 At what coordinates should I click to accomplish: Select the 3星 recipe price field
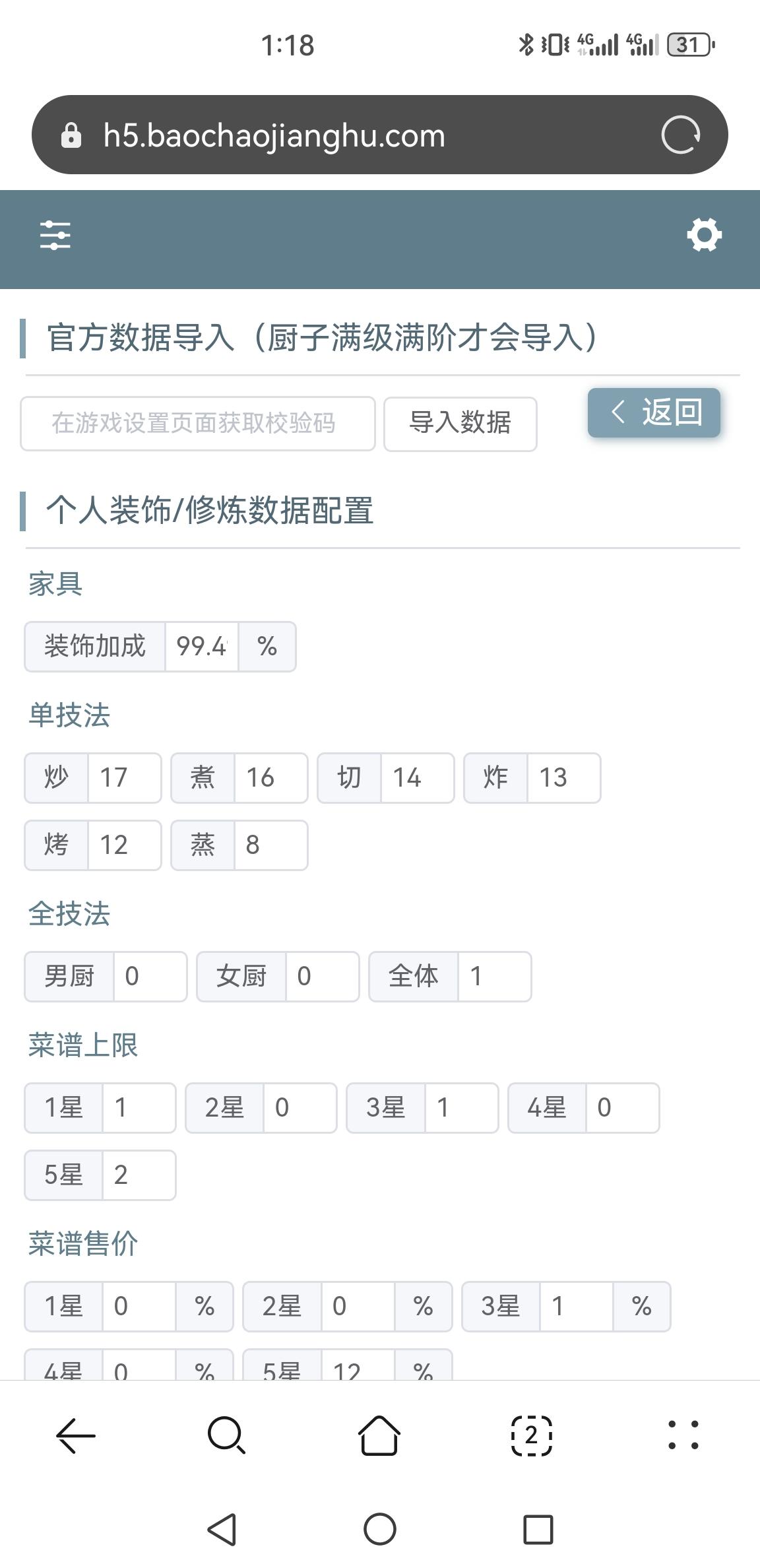click(576, 1307)
